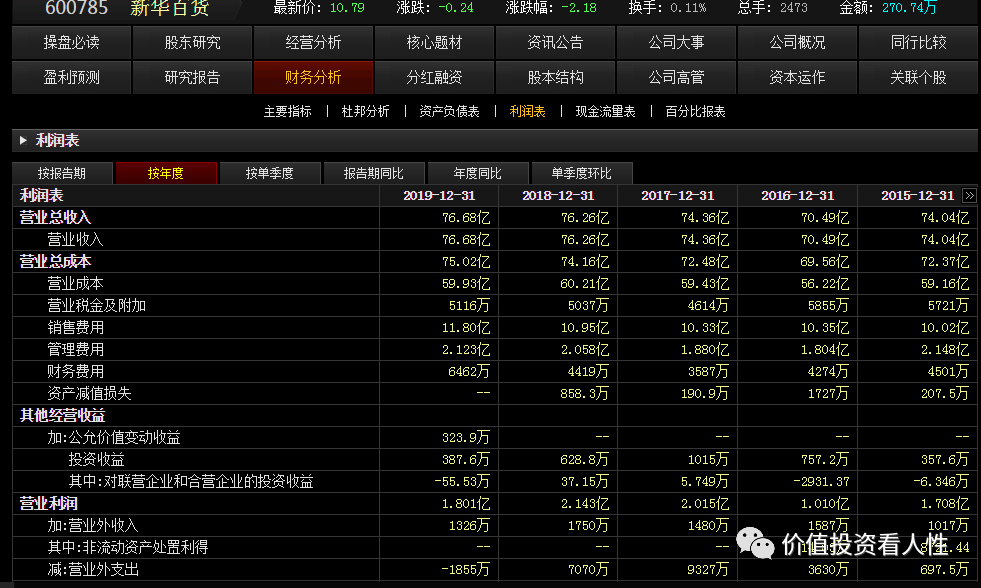This screenshot has height=588, width=981.
Task: Click the 营业总成本 row label
Action: [x=55, y=261]
